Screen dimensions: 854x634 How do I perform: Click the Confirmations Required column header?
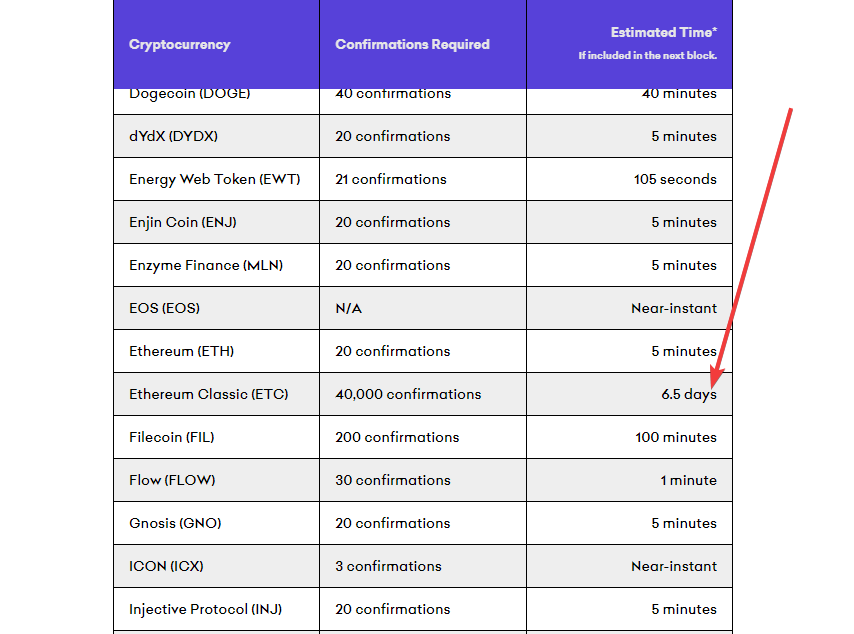tap(412, 44)
